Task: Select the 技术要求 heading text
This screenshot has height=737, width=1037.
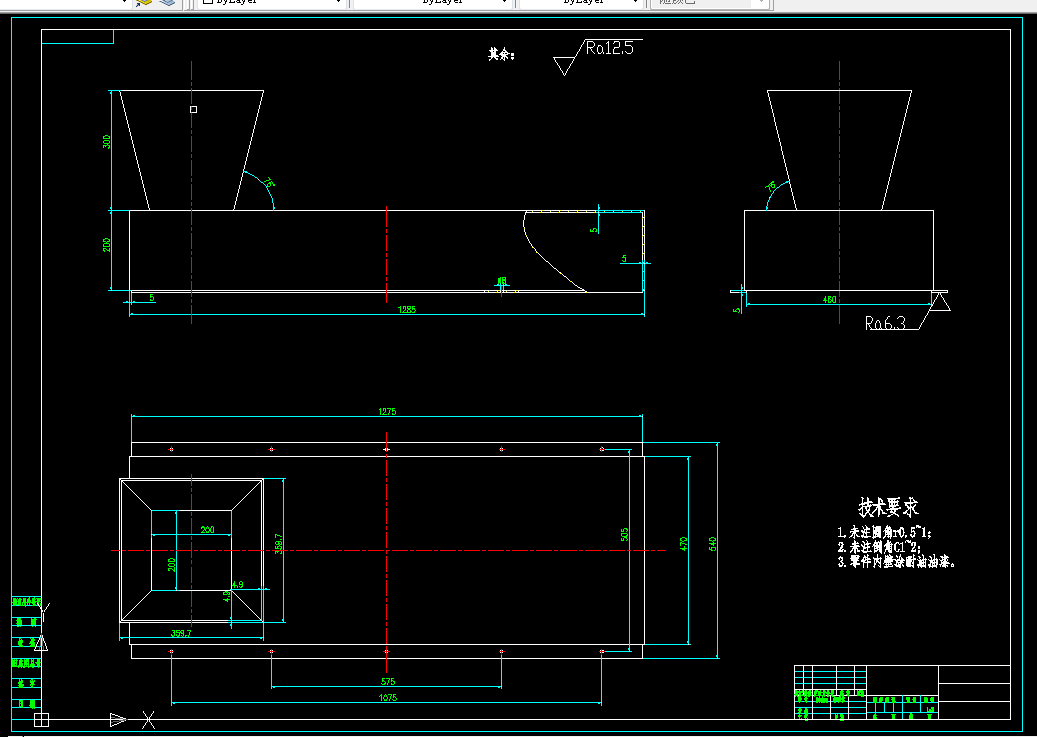Action: pos(888,507)
